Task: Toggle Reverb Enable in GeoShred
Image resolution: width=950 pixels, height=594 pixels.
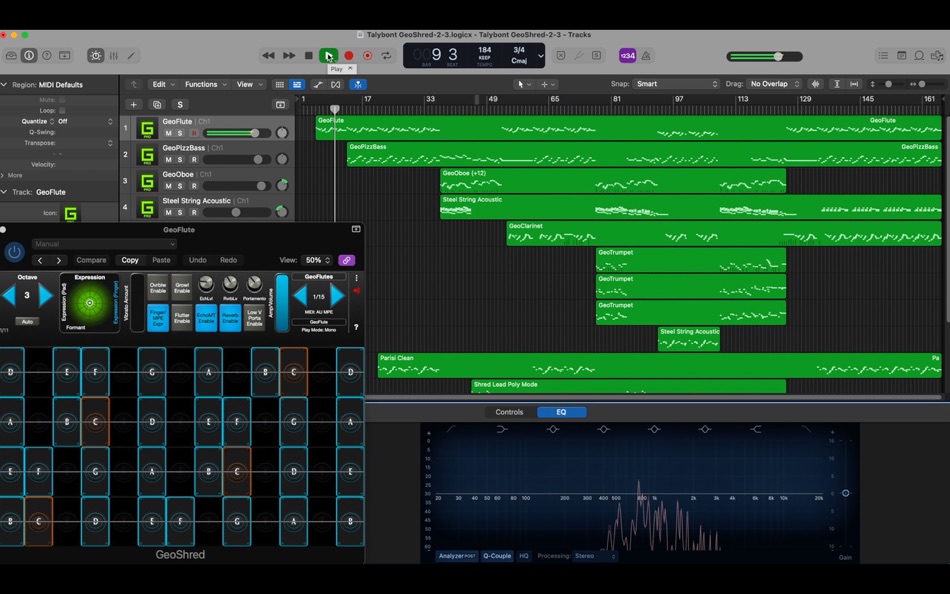Action: coord(230,317)
